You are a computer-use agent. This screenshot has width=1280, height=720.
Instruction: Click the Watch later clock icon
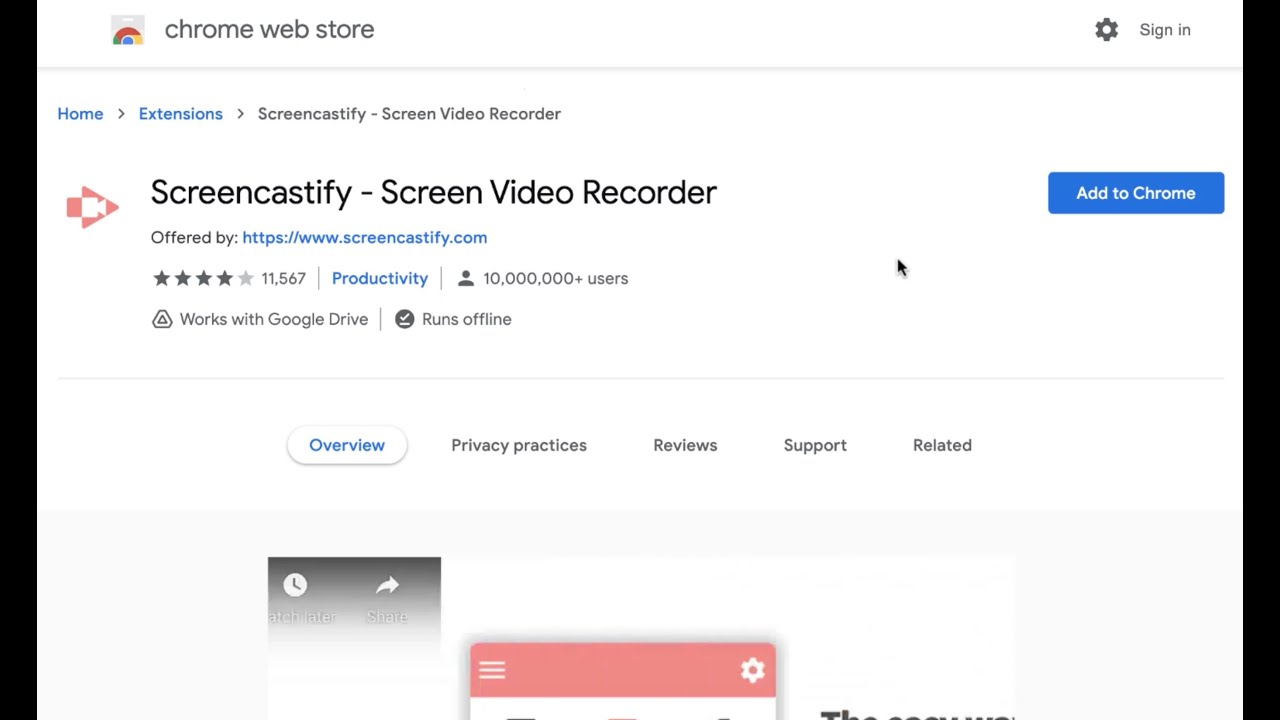point(295,585)
